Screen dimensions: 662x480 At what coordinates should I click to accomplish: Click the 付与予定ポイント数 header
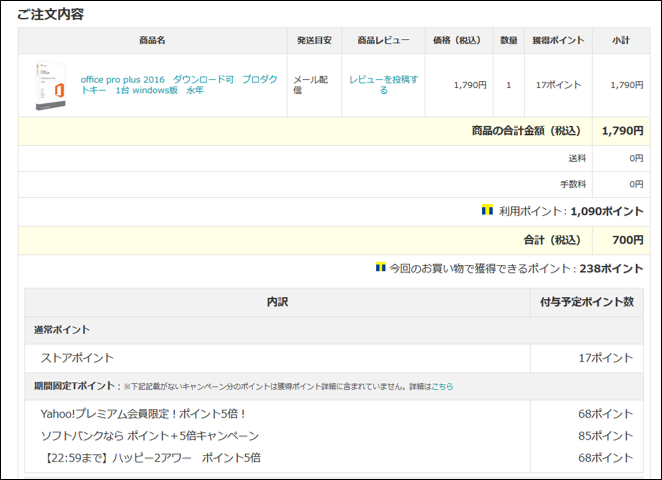587,302
